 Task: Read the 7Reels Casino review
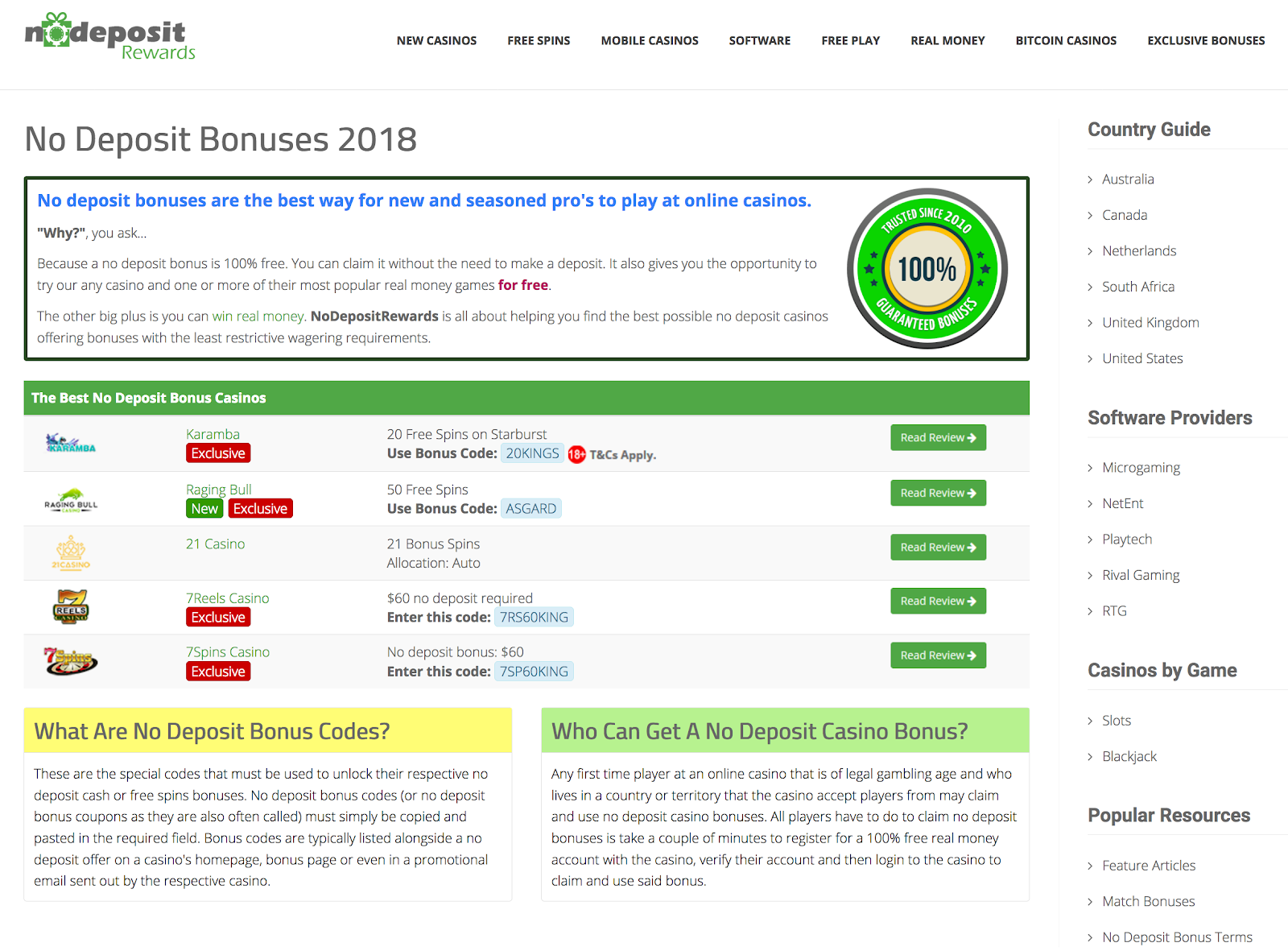[x=938, y=601]
